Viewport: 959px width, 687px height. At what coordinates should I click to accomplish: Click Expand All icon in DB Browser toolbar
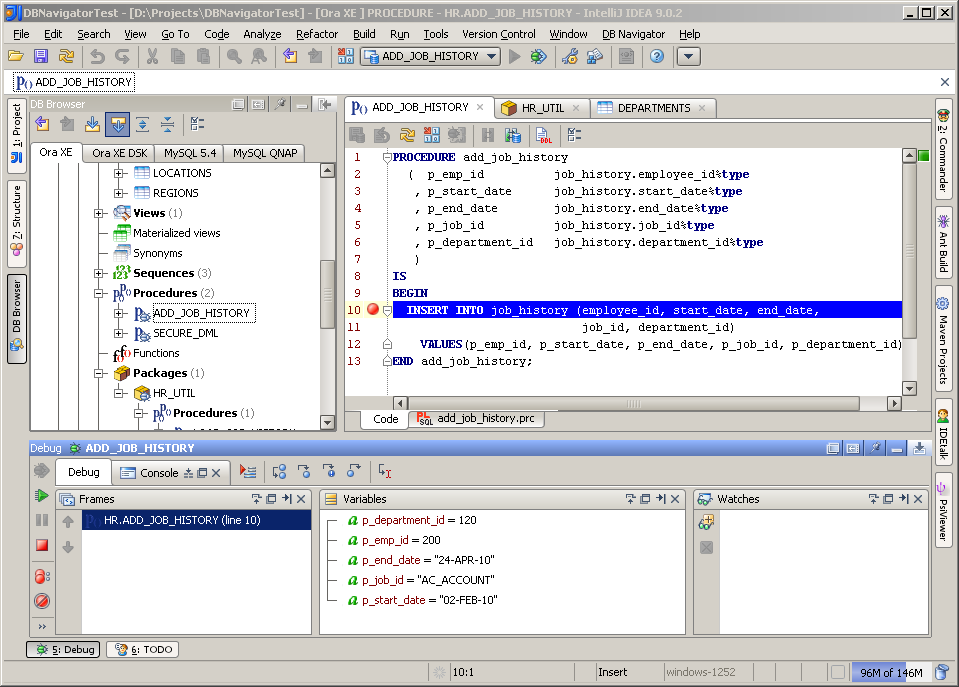[143, 124]
